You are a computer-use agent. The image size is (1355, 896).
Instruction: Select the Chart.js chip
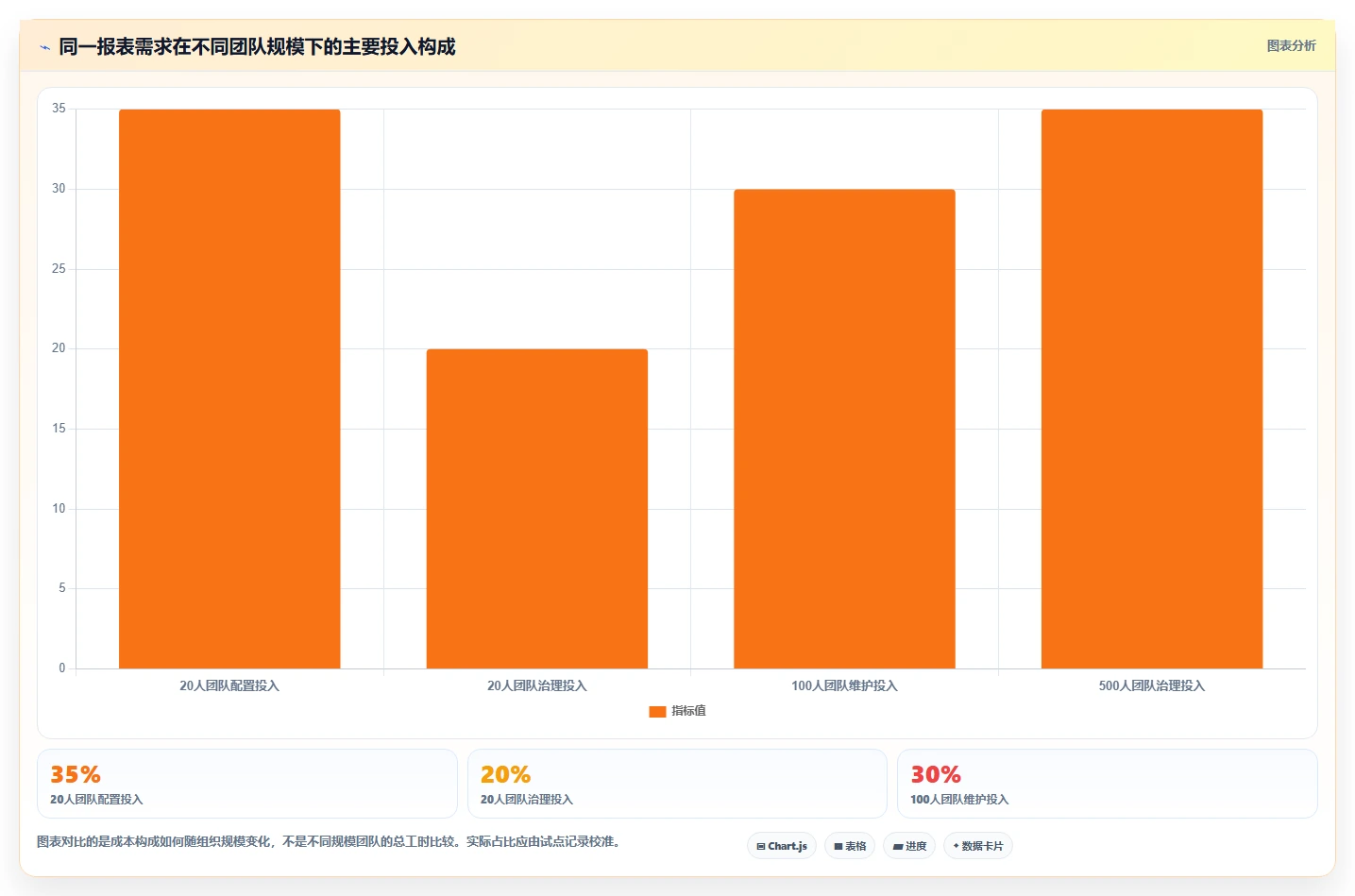782,846
